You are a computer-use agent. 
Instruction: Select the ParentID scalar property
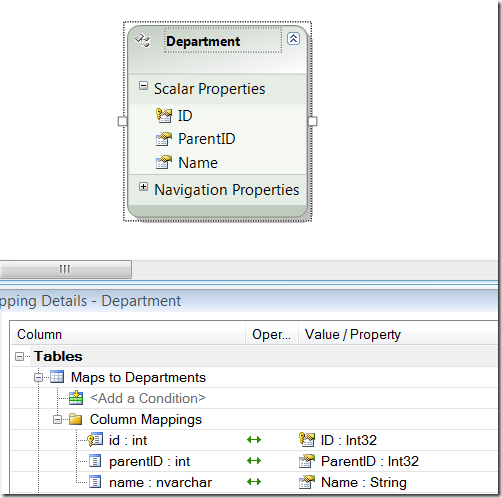tap(207, 139)
